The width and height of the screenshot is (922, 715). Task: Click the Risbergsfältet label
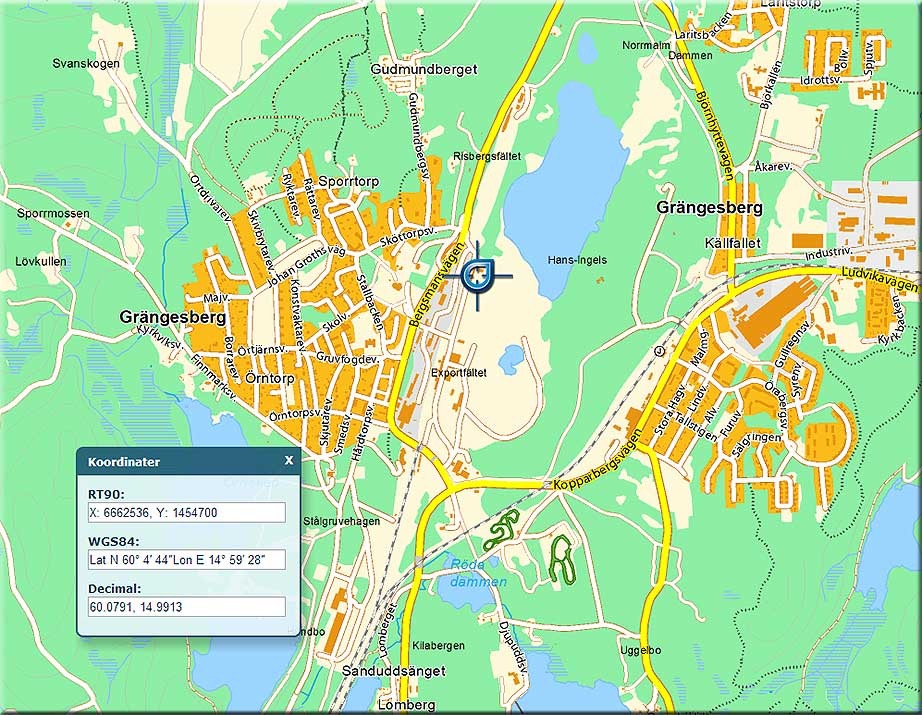click(487, 156)
